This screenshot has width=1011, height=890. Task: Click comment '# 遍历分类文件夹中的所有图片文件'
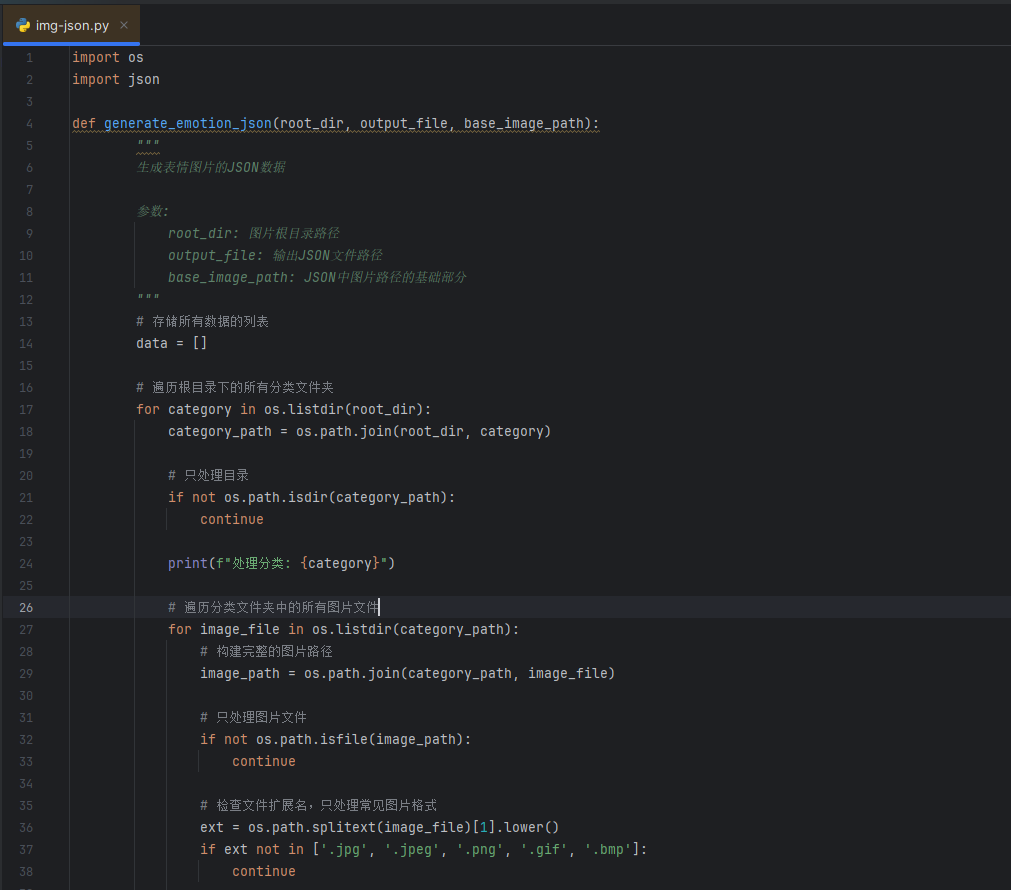point(273,608)
